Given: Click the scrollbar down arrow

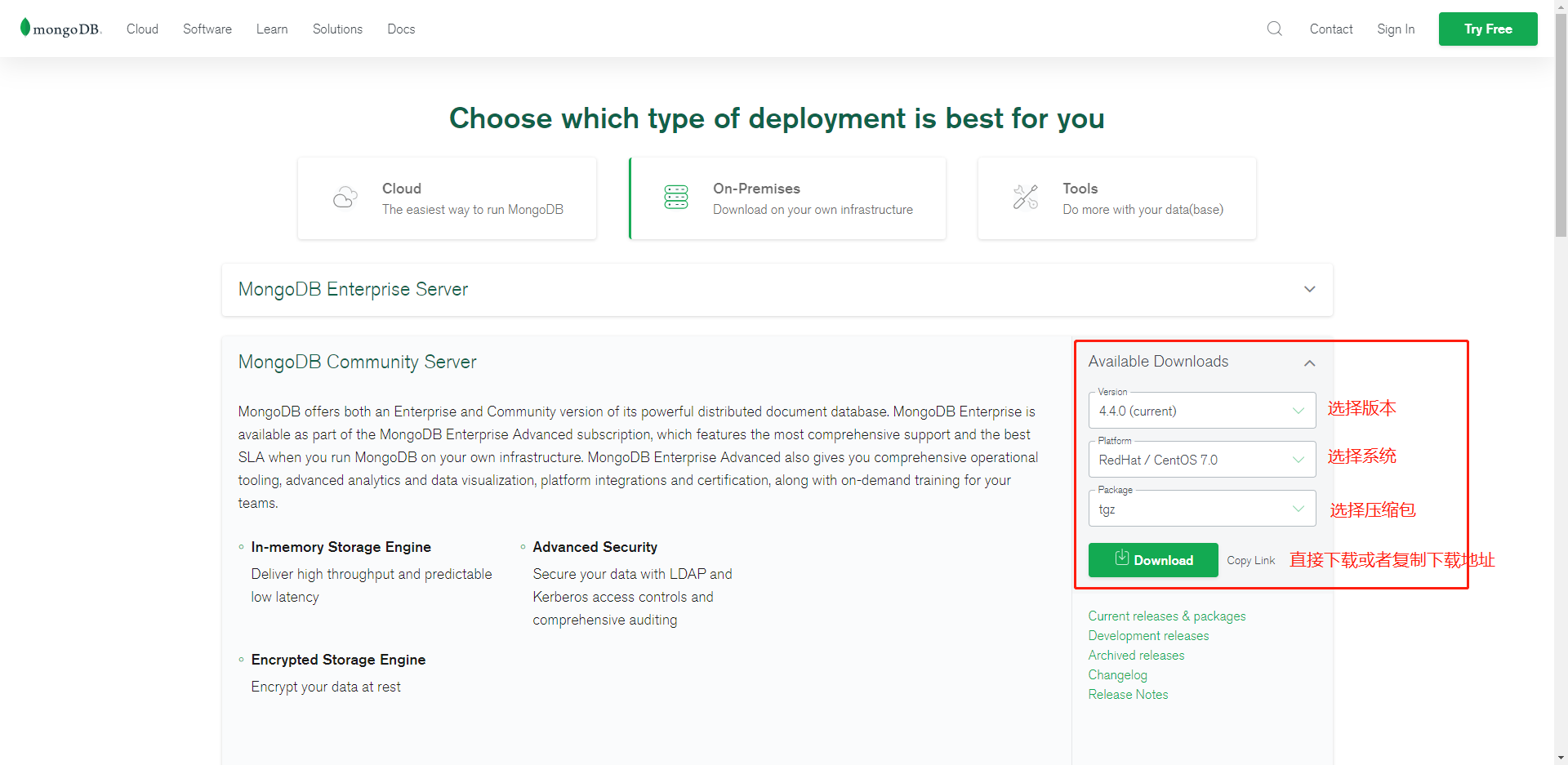Looking at the screenshot, I should [x=1561, y=758].
